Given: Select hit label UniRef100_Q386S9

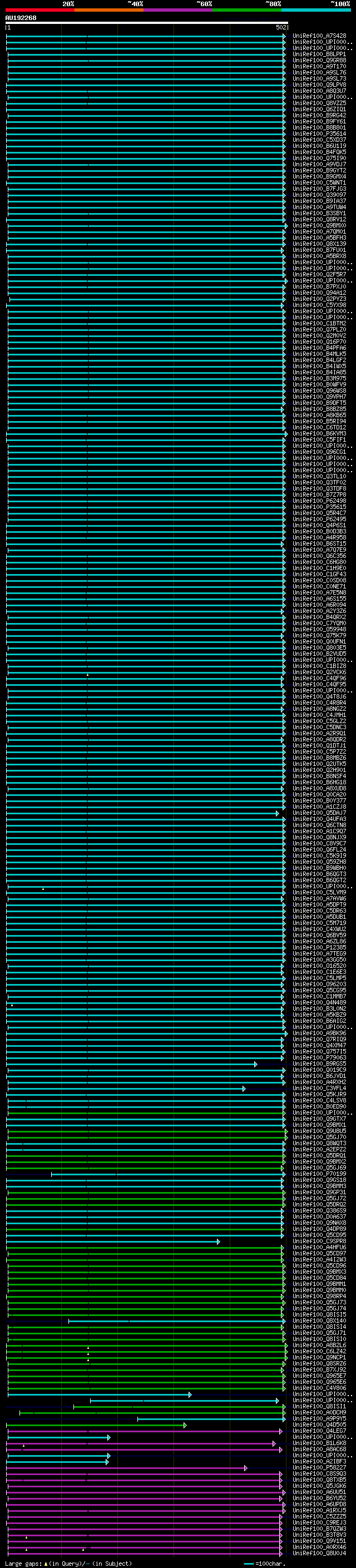Looking at the screenshot, I should pyautogui.click(x=319, y=1211).
